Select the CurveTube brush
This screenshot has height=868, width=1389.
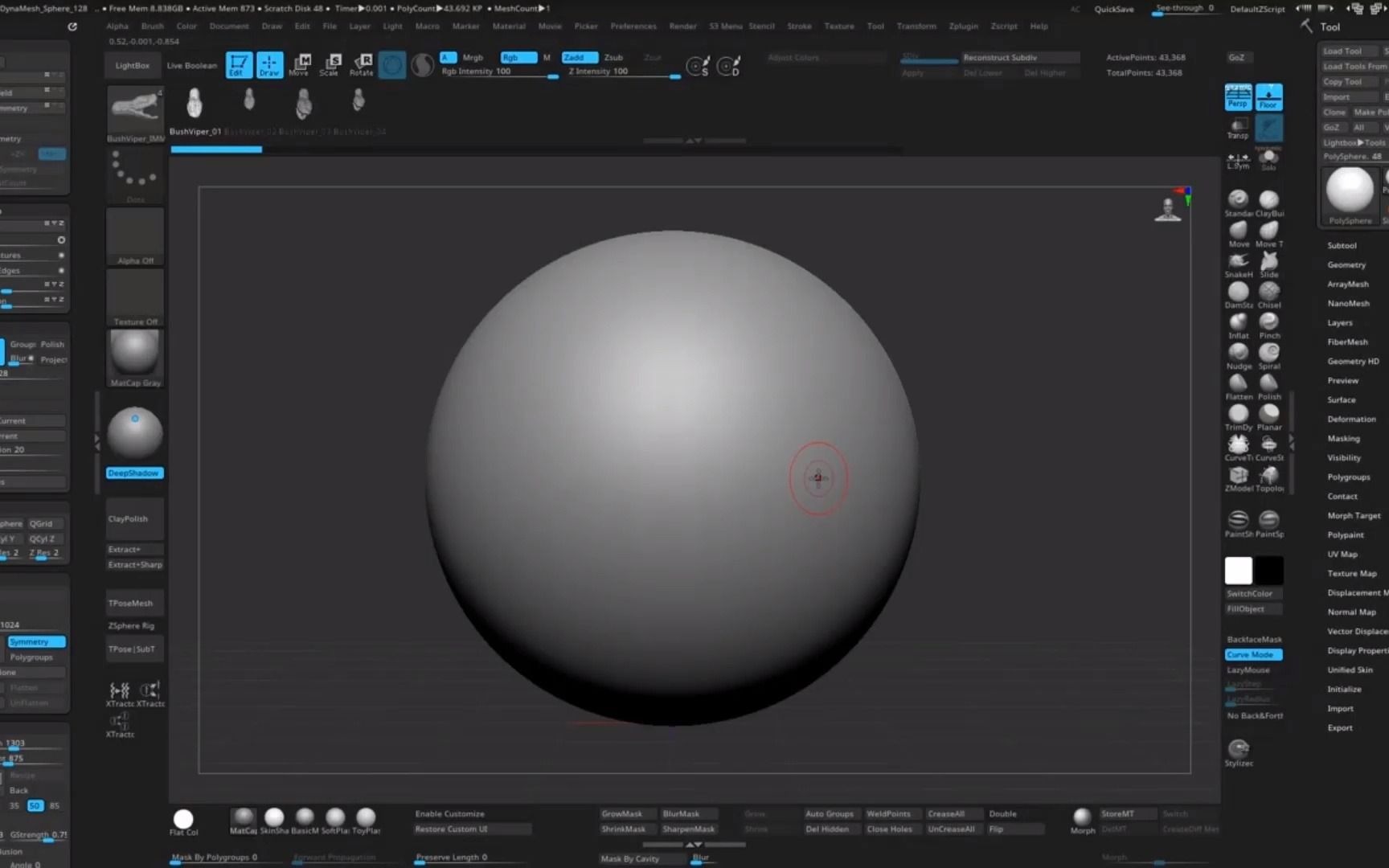tap(1239, 448)
